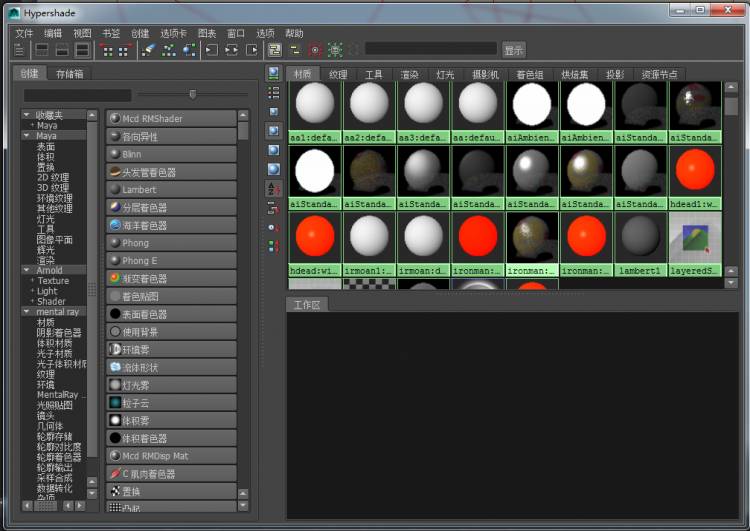Image resolution: width=750 pixels, height=531 pixels.
Task: Switch to the 灯光 tab
Action: tap(445, 74)
